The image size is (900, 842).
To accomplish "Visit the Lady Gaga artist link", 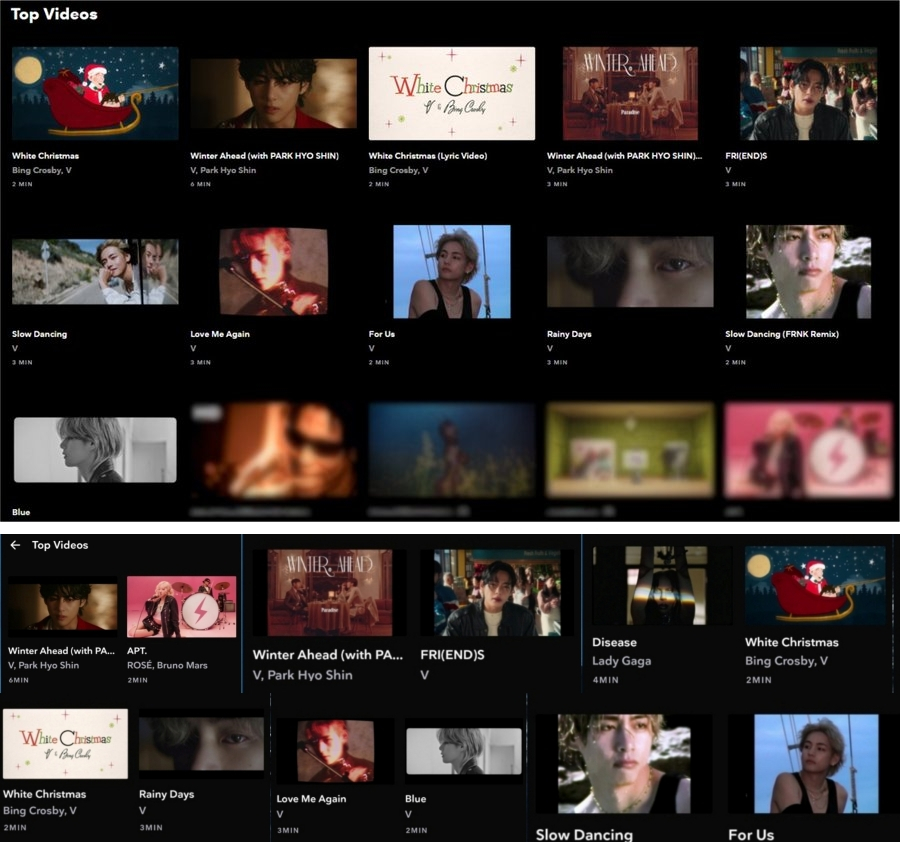I will 621,661.
